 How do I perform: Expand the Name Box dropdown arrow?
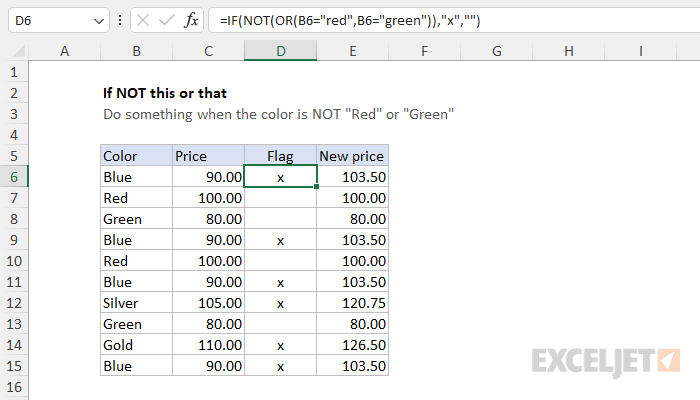(99, 21)
